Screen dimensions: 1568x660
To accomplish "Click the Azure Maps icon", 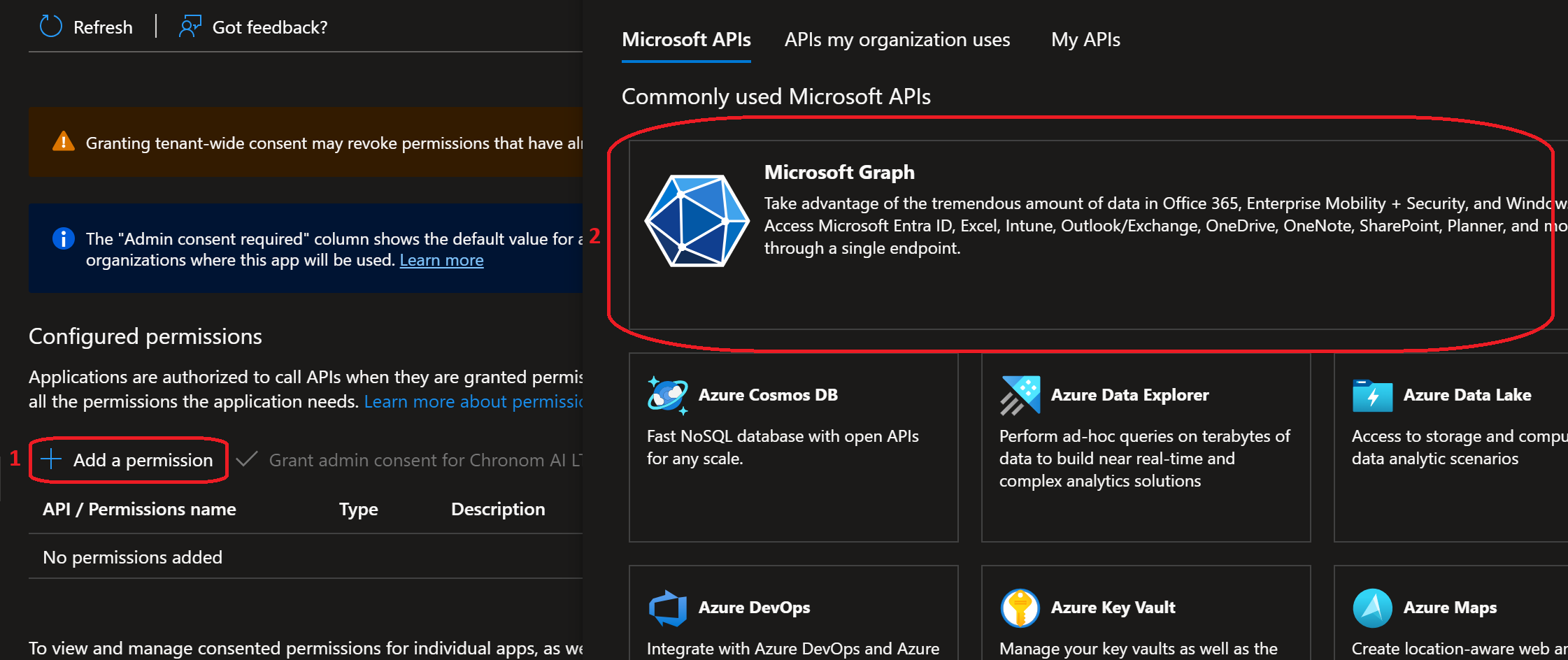I will (1372, 607).
